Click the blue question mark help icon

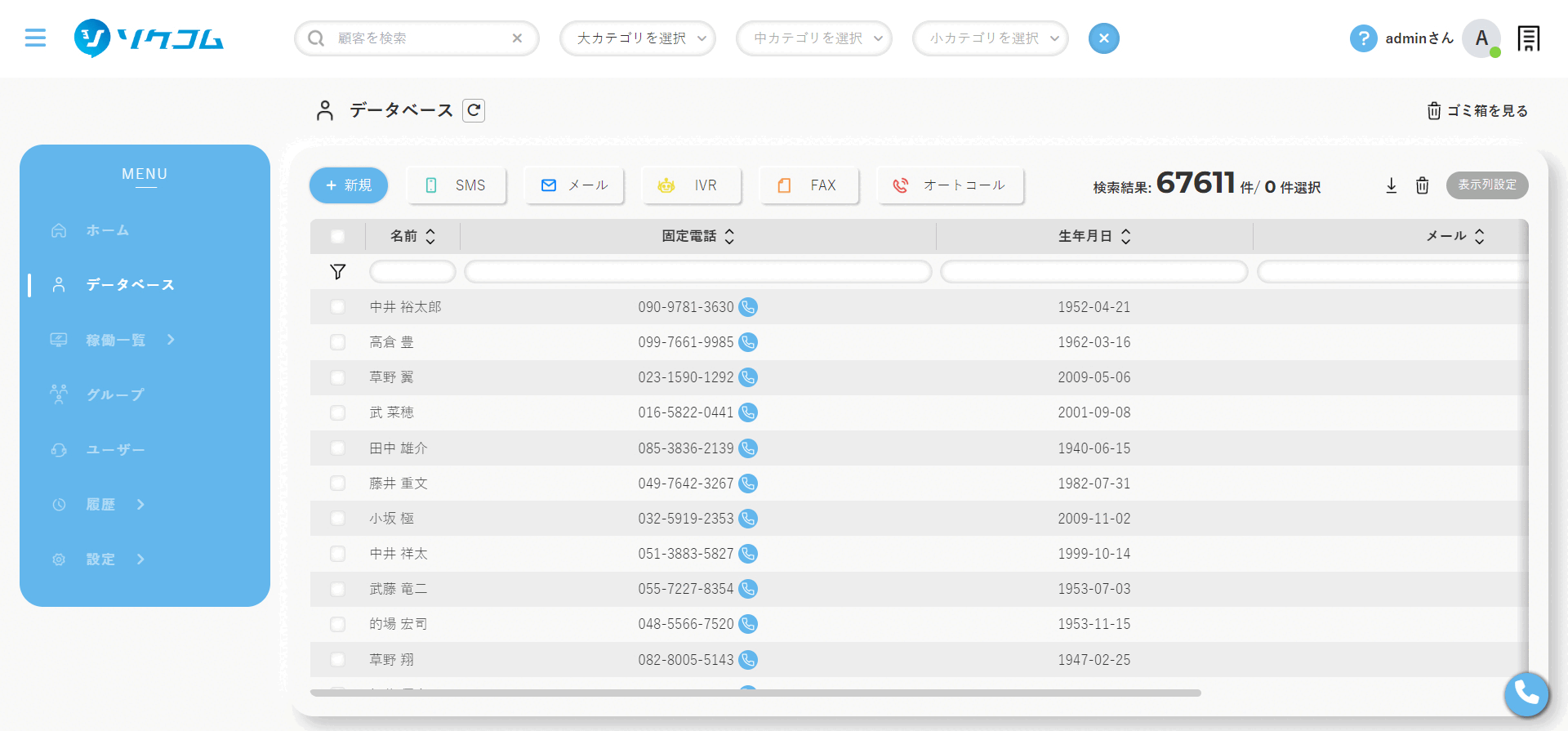(x=1363, y=38)
